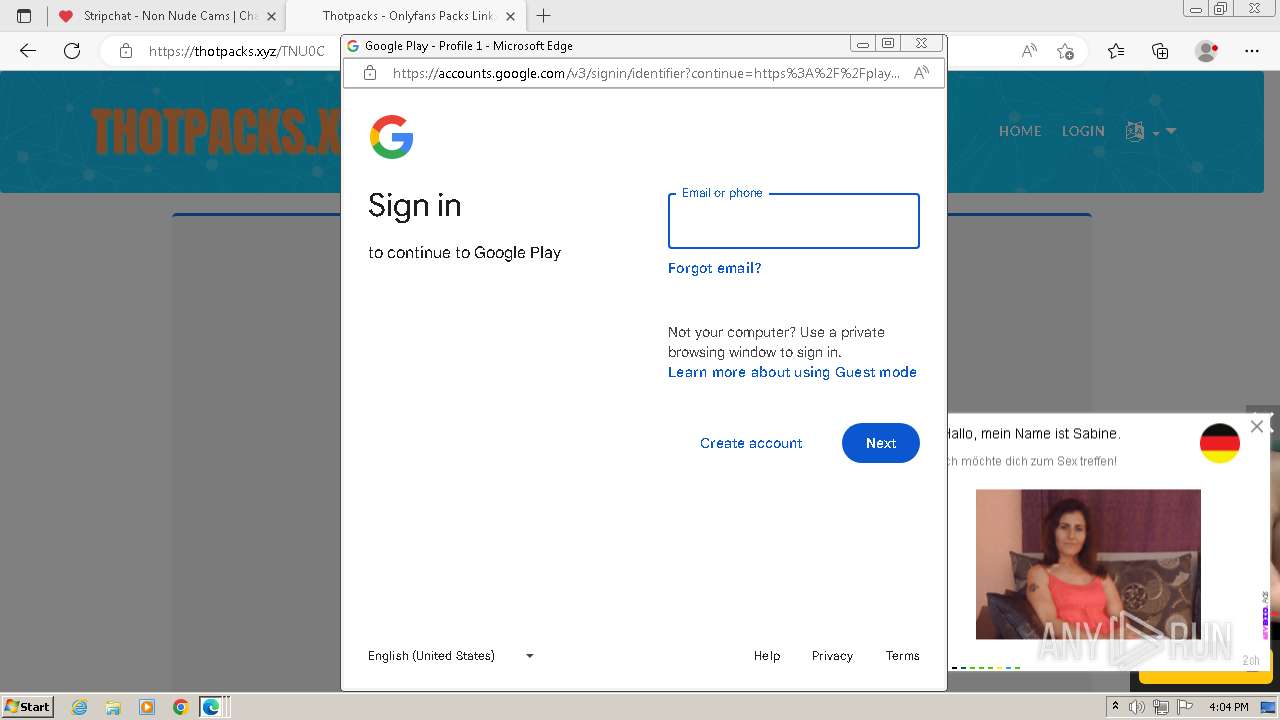
Task: Show hidden tray icons arrow
Action: tap(1115, 706)
